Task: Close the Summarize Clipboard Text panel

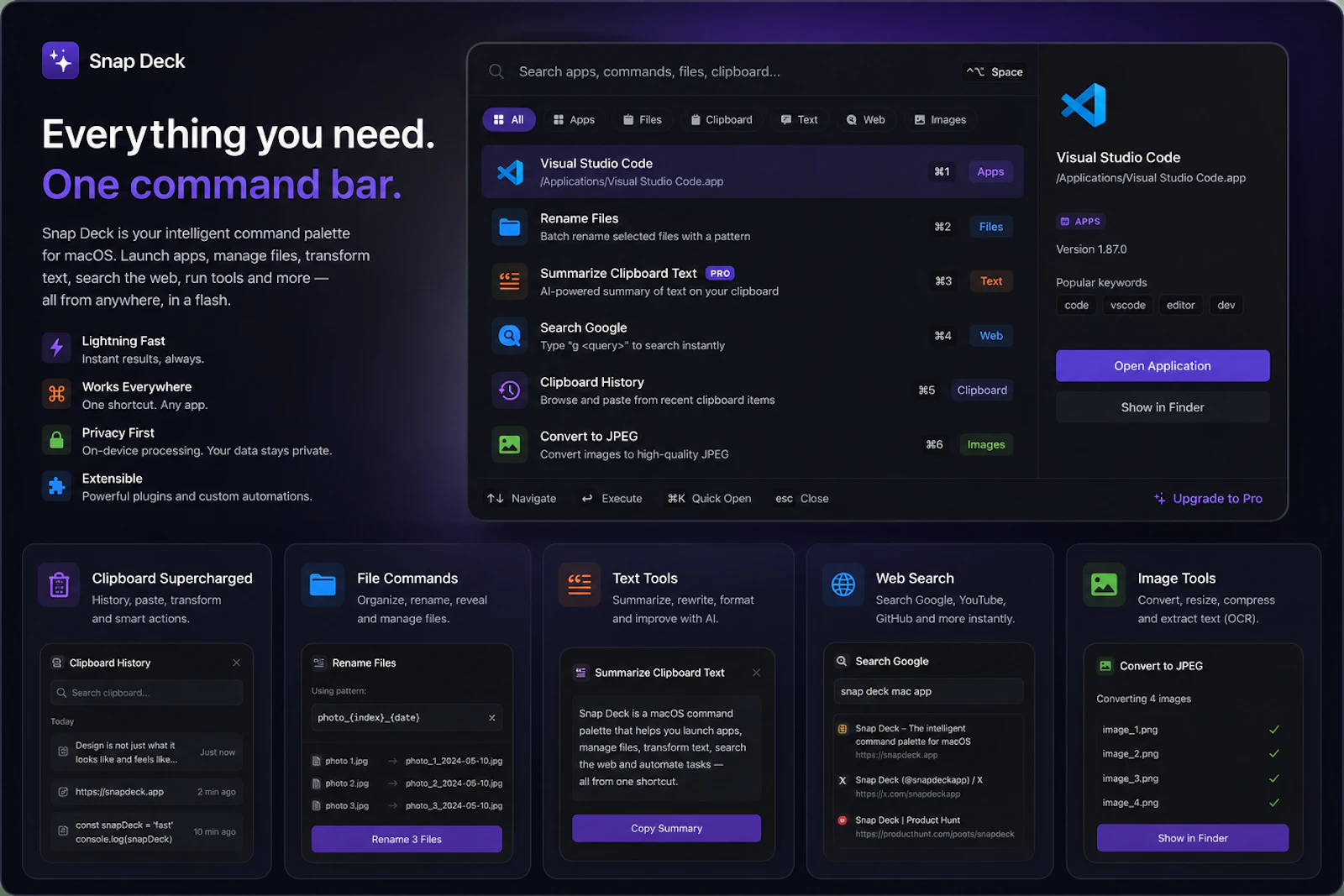Action: click(756, 673)
